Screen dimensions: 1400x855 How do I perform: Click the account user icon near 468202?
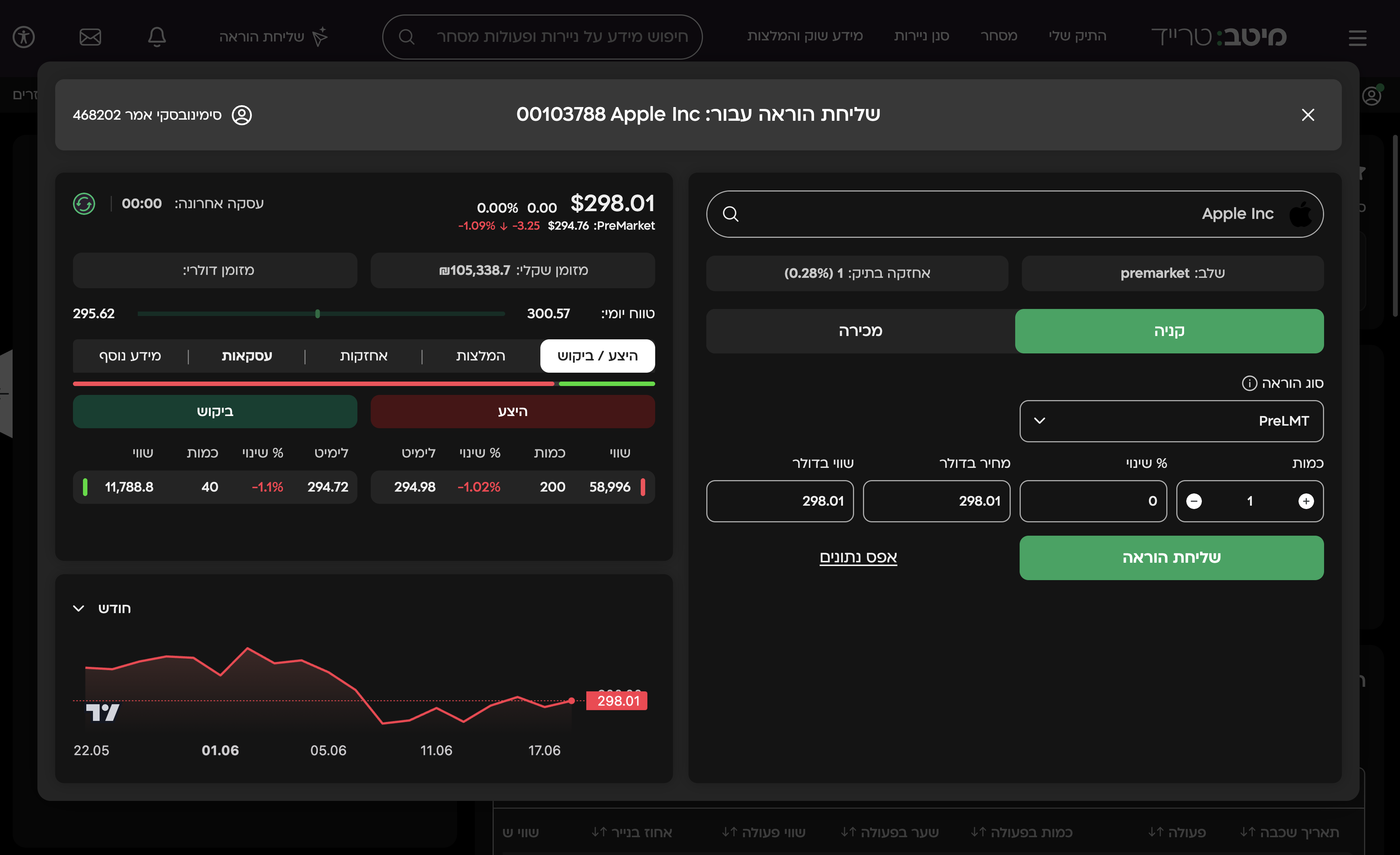point(242,115)
